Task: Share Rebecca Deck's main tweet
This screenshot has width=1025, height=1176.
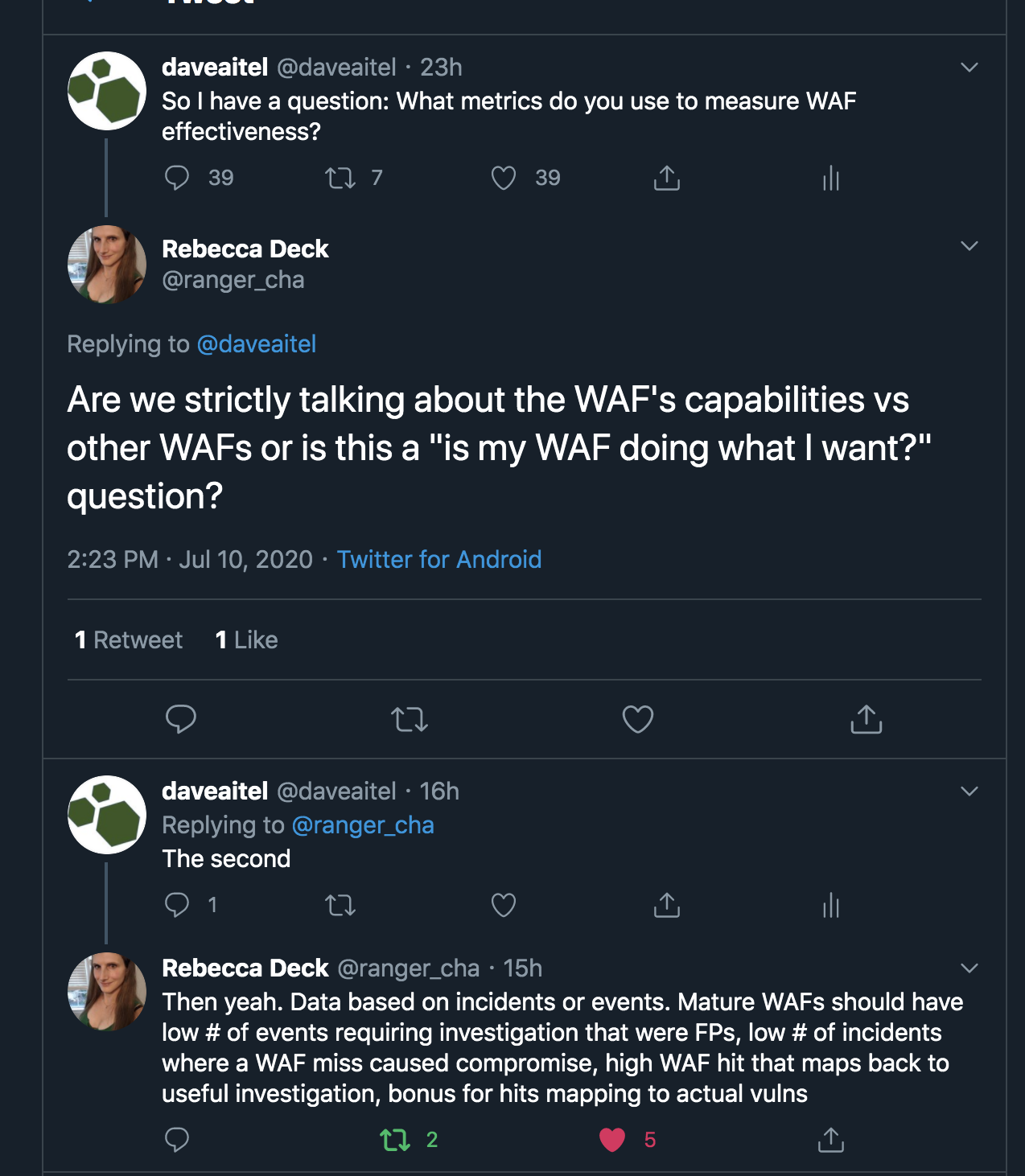Action: tap(867, 719)
